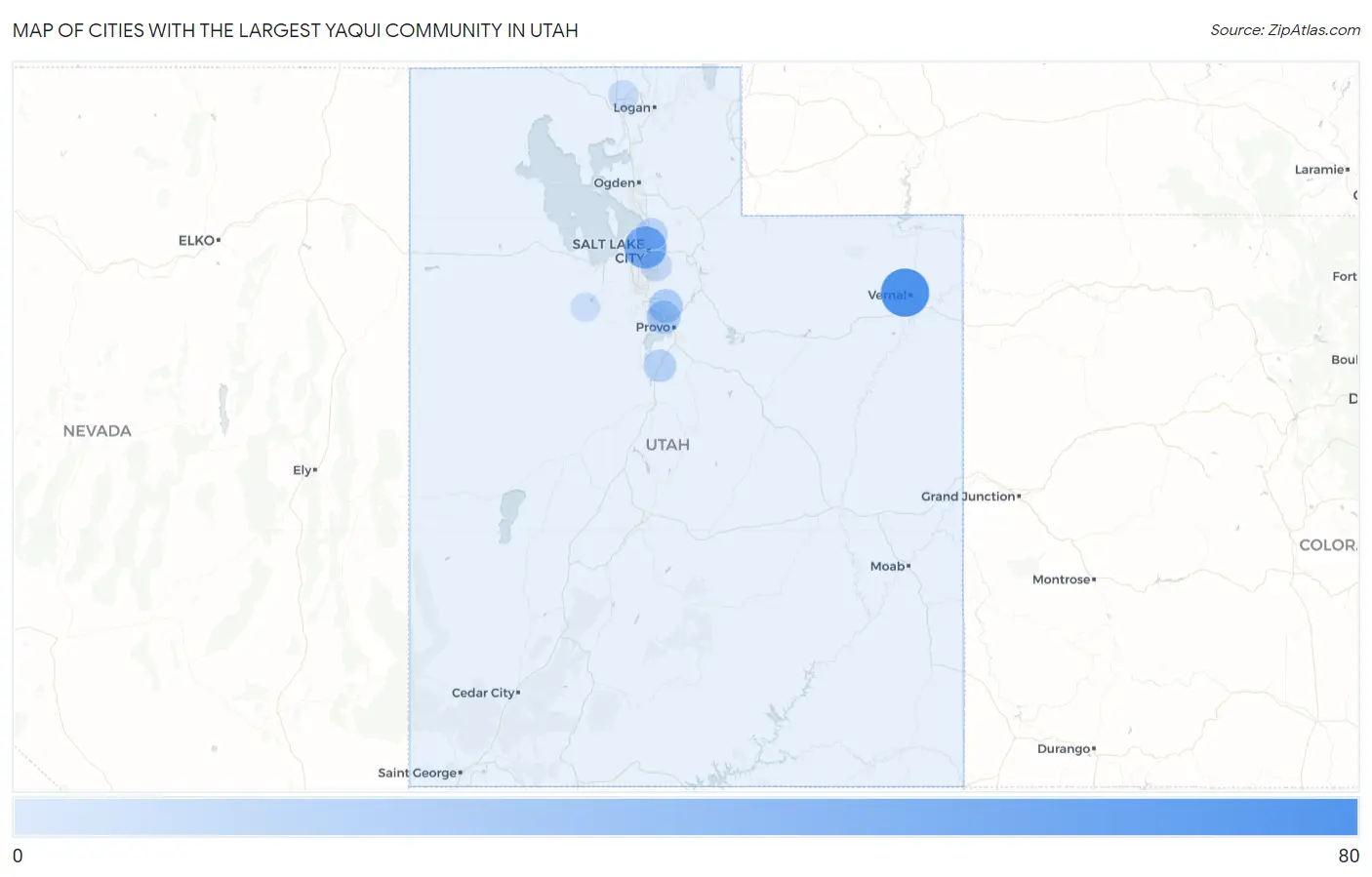Click the light bubble west of Provo
Viewport: 1372px width, 877px height.
(585, 307)
